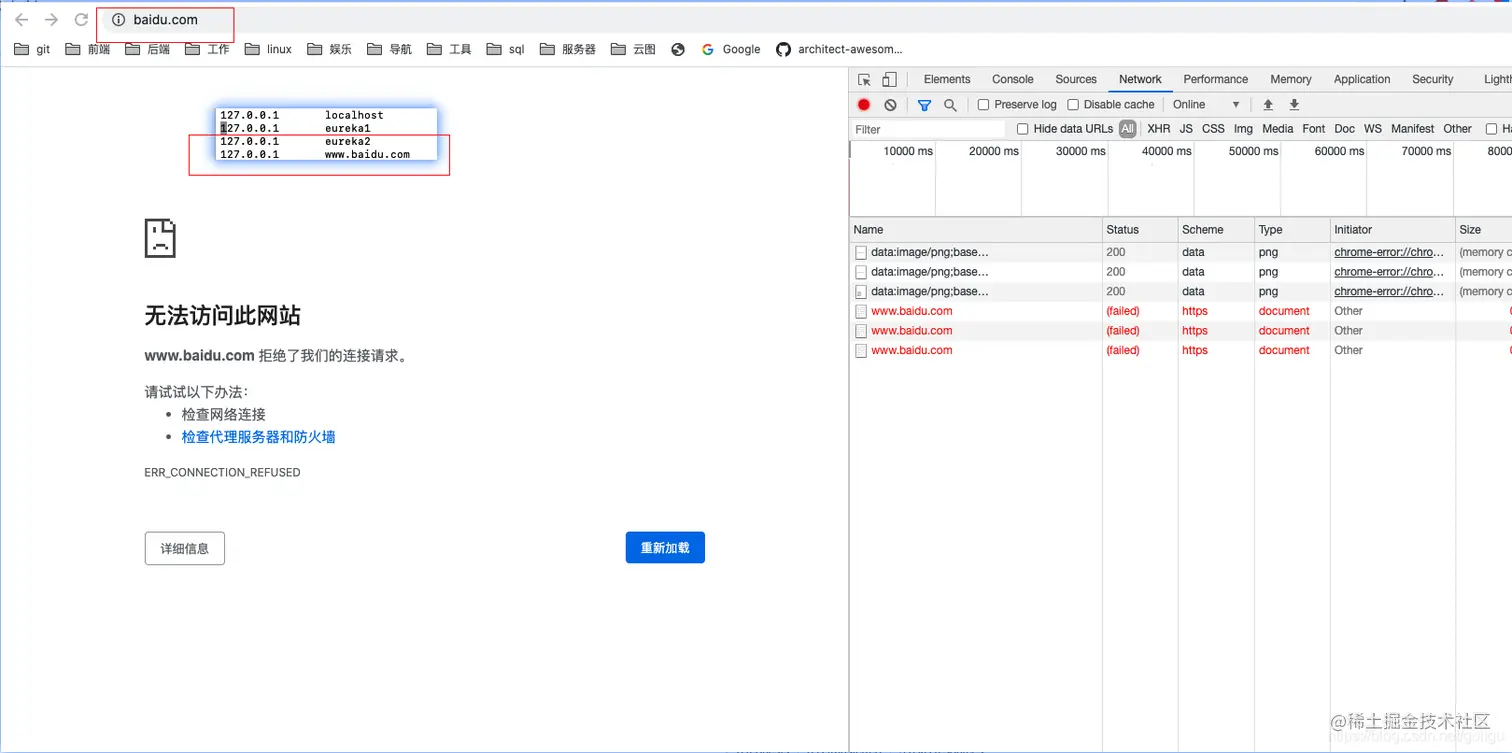Image resolution: width=1512 pixels, height=753 pixels.
Task: Open site info icon beside baidu.com
Action: [x=118, y=20]
